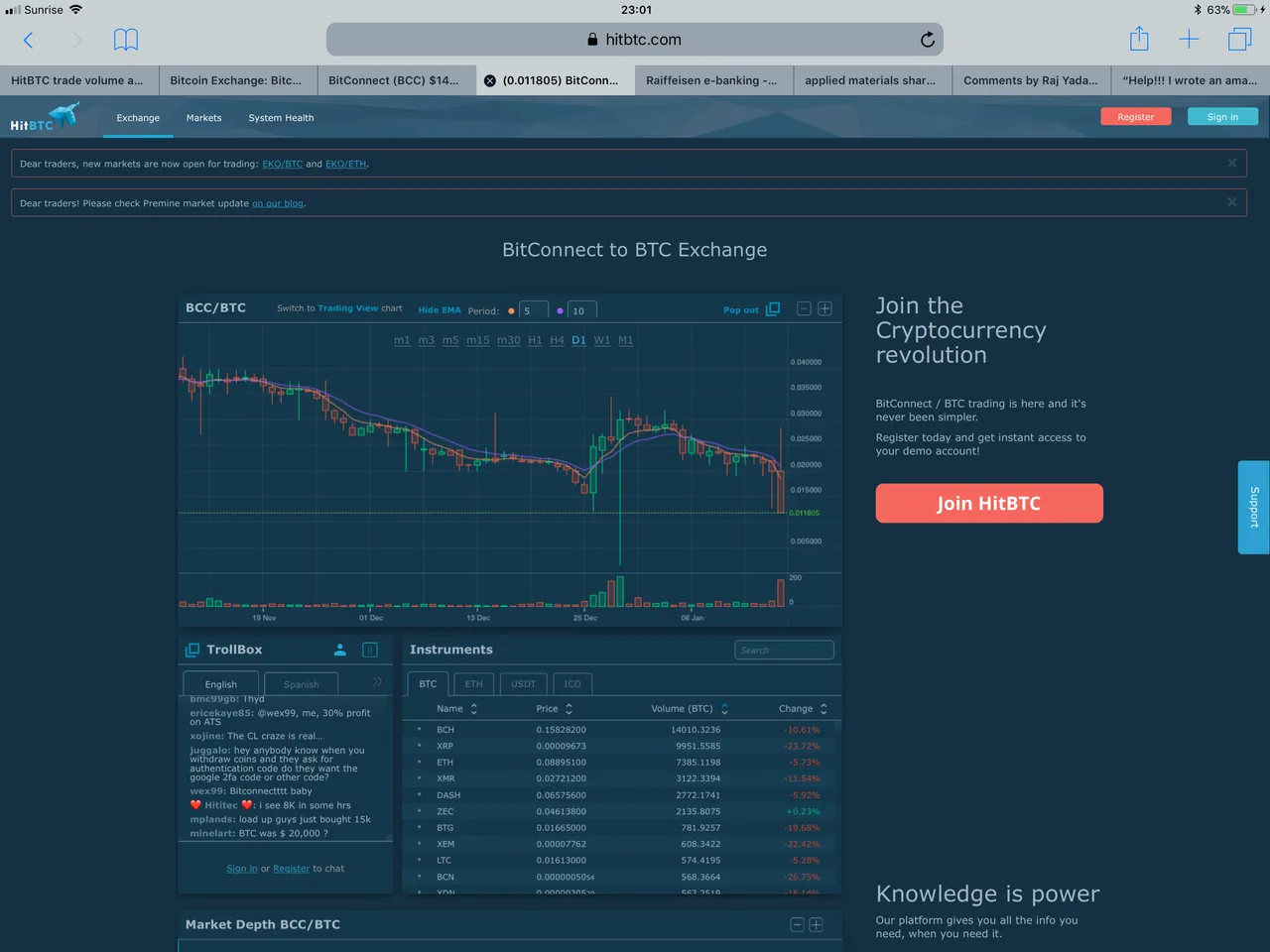This screenshot has width=1270, height=952.
Task: Edit the first EMA period field (5)
Action: click(x=534, y=310)
